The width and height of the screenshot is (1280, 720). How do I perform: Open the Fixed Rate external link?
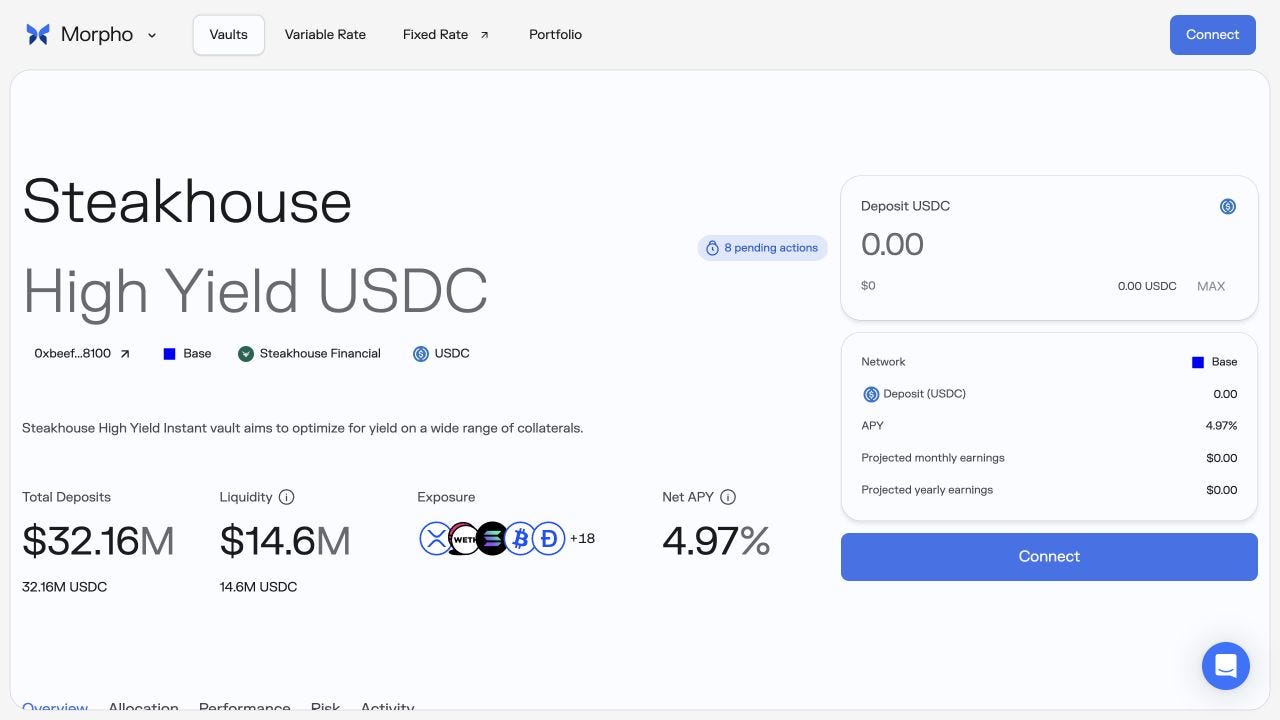point(446,34)
